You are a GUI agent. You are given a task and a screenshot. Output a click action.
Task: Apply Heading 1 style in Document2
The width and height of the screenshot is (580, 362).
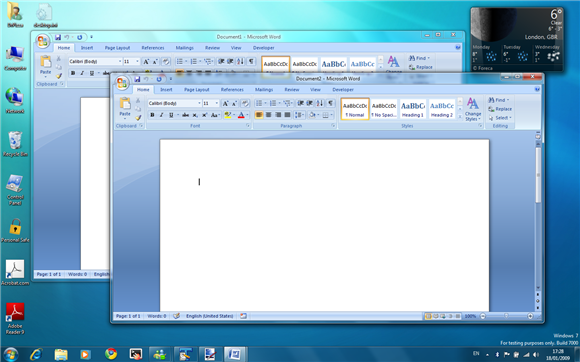coord(413,109)
